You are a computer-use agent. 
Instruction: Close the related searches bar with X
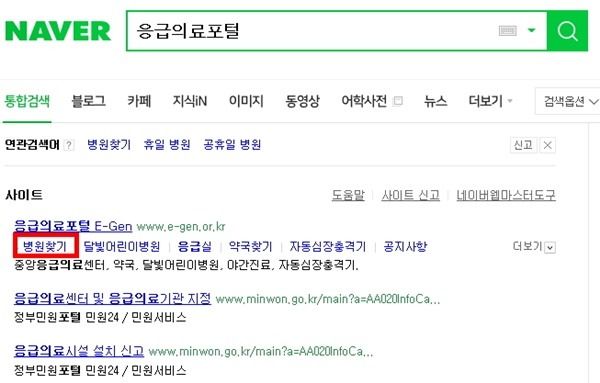point(548,145)
